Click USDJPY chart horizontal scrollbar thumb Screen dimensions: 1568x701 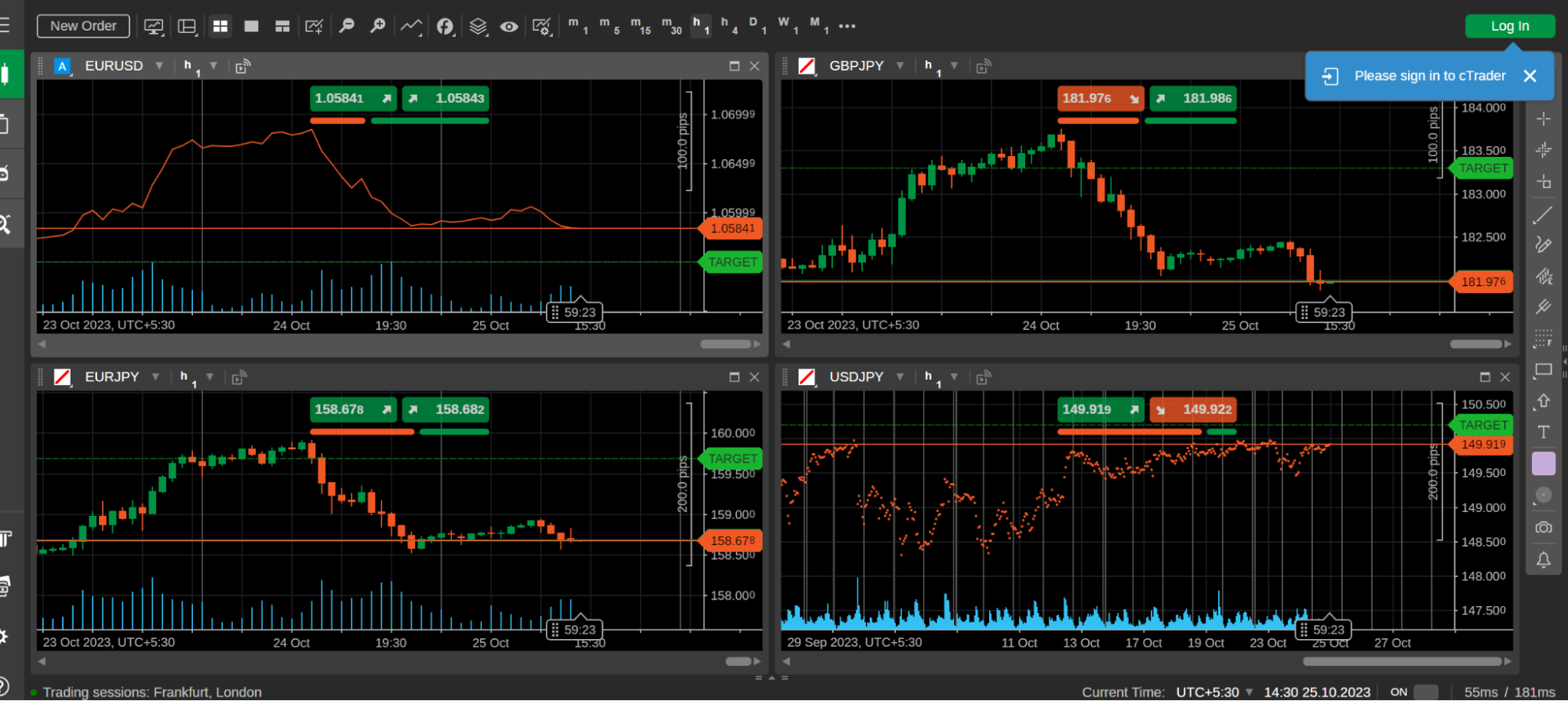[x=1402, y=662]
